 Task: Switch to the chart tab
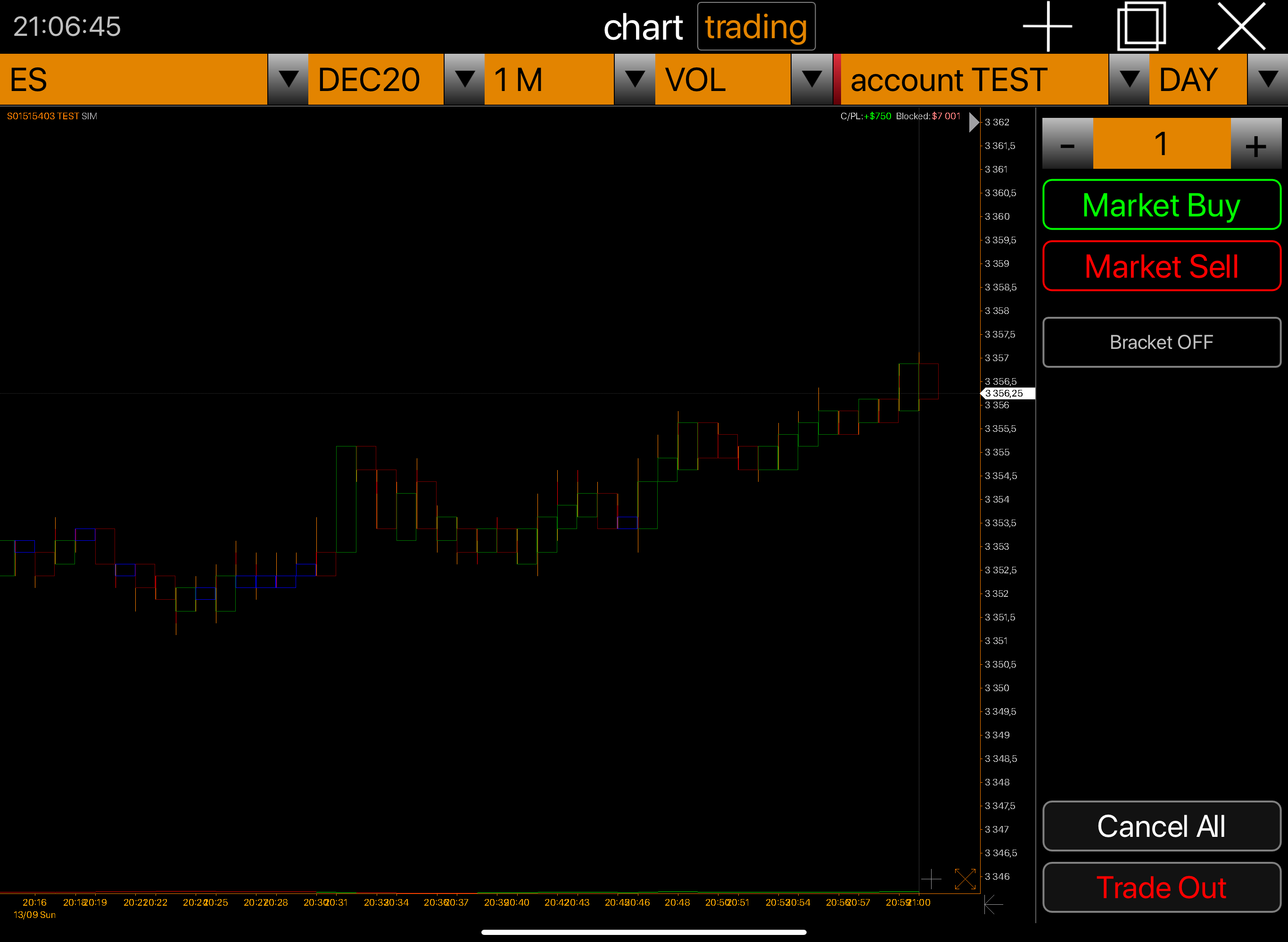coord(643,27)
